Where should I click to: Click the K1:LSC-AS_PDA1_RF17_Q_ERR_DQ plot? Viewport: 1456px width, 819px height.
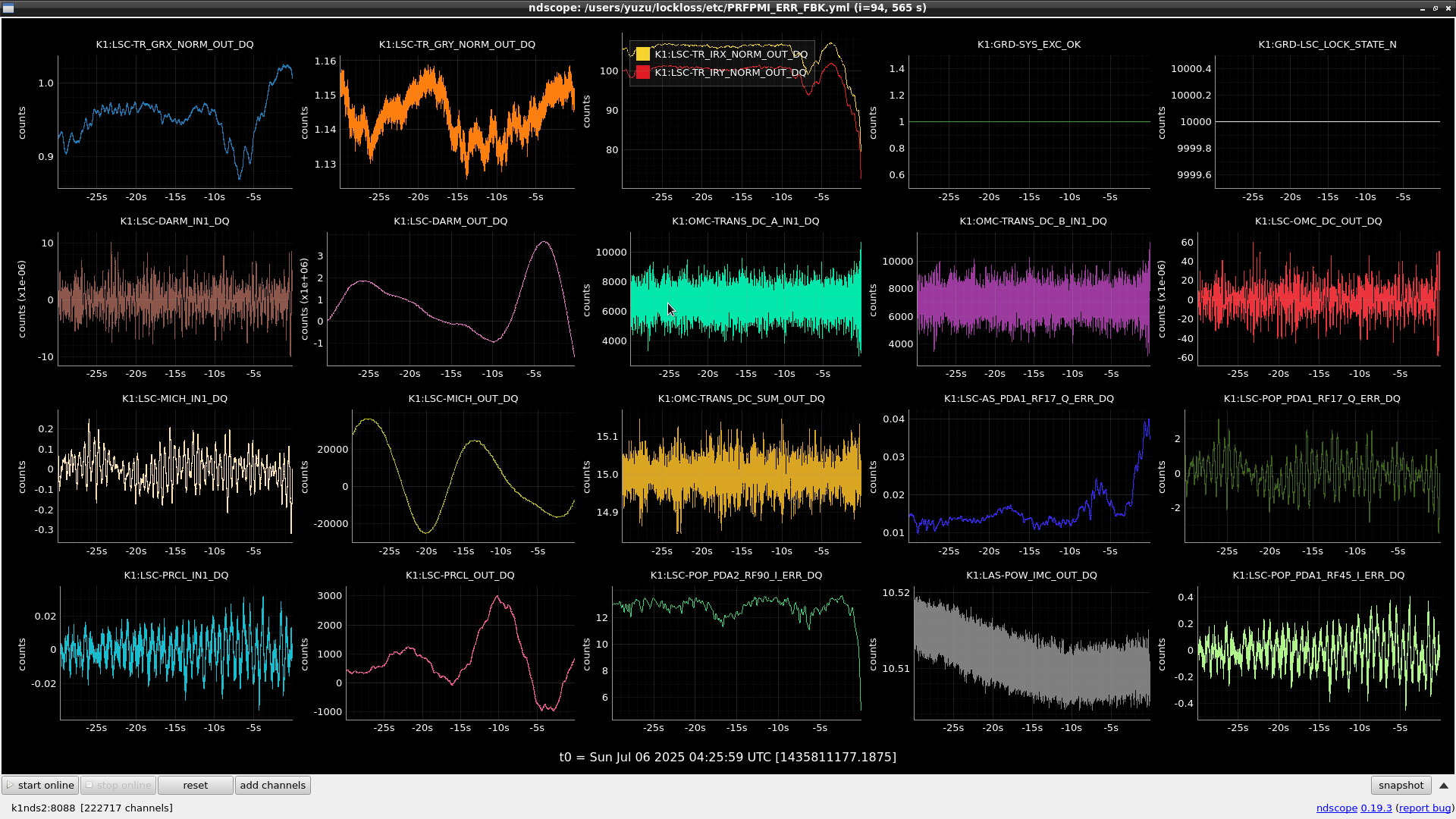(1029, 476)
